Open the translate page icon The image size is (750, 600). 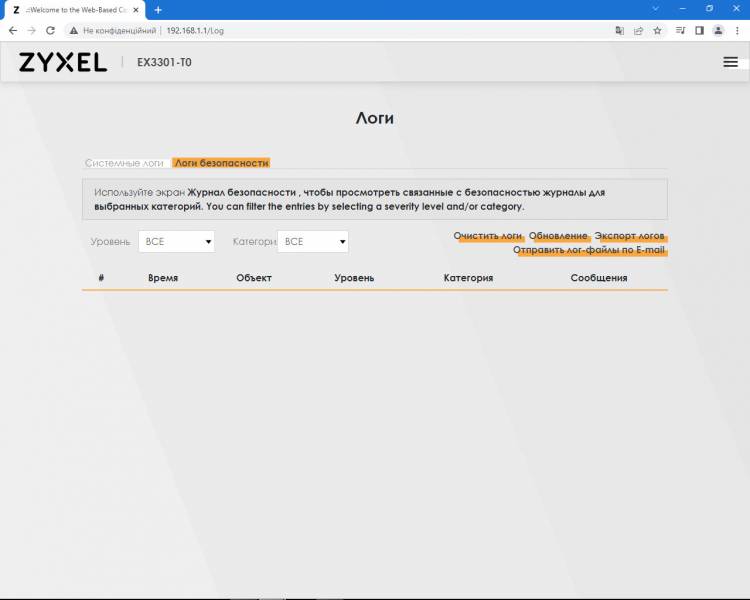coord(619,31)
